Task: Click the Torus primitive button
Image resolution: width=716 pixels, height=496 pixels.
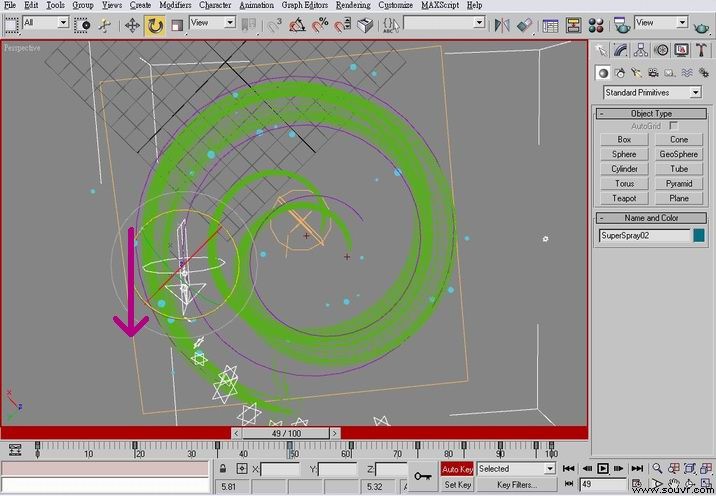Action: (624, 184)
